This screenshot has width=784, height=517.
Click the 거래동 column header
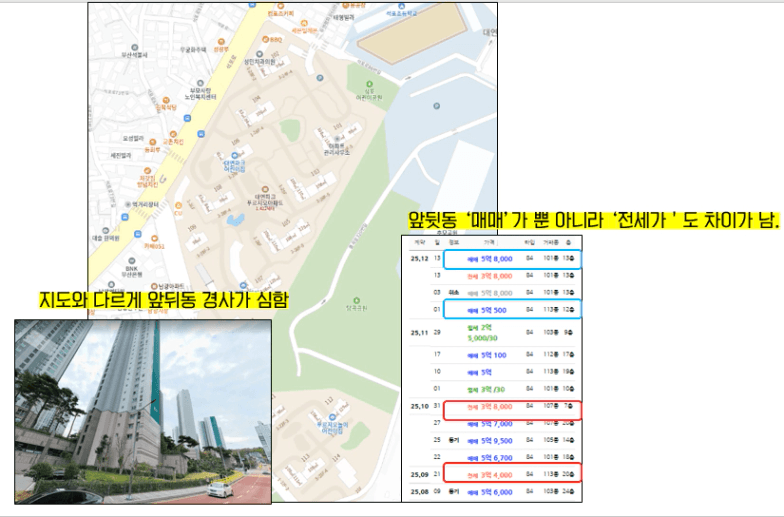click(550, 242)
